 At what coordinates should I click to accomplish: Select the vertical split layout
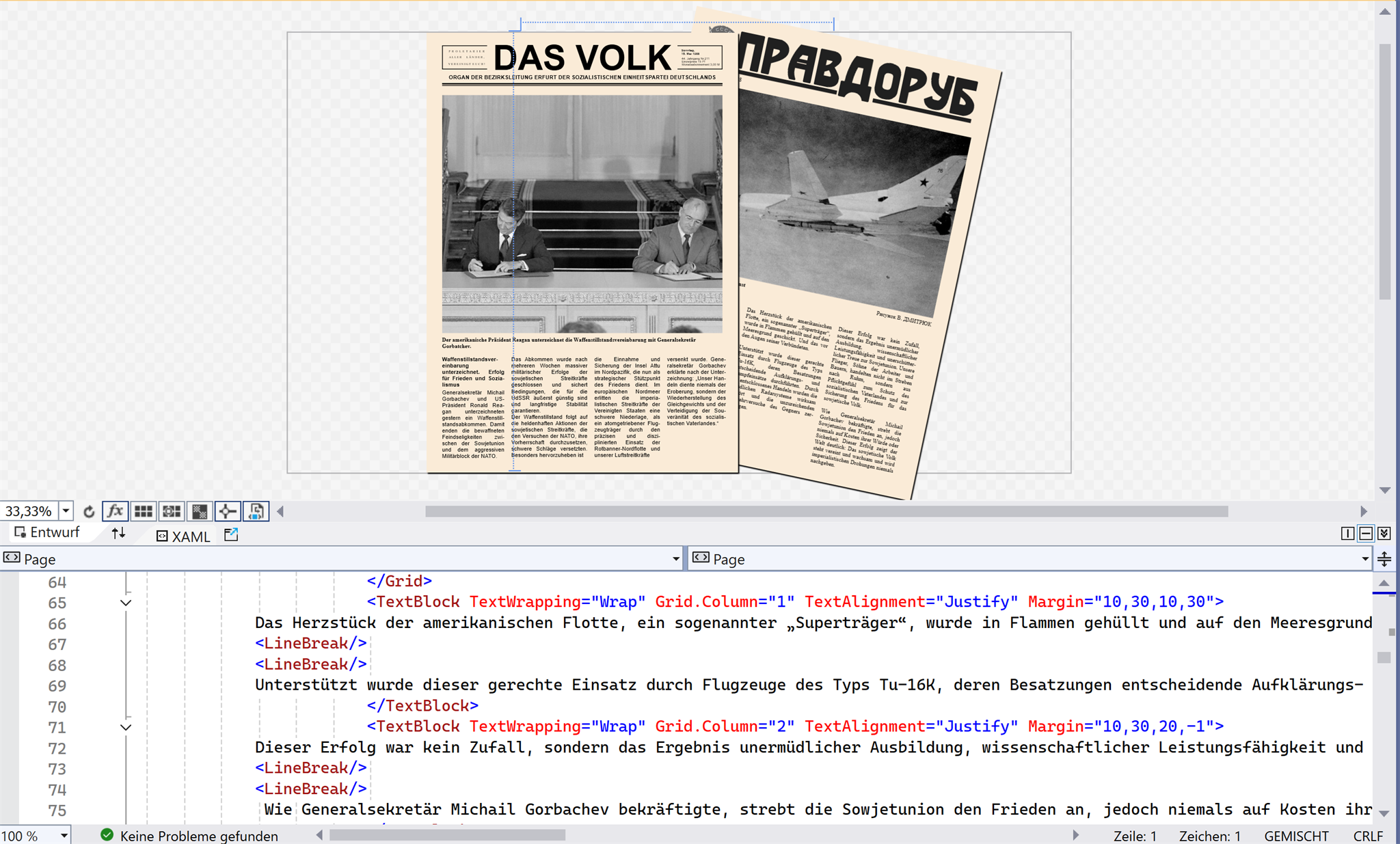tap(1347, 534)
